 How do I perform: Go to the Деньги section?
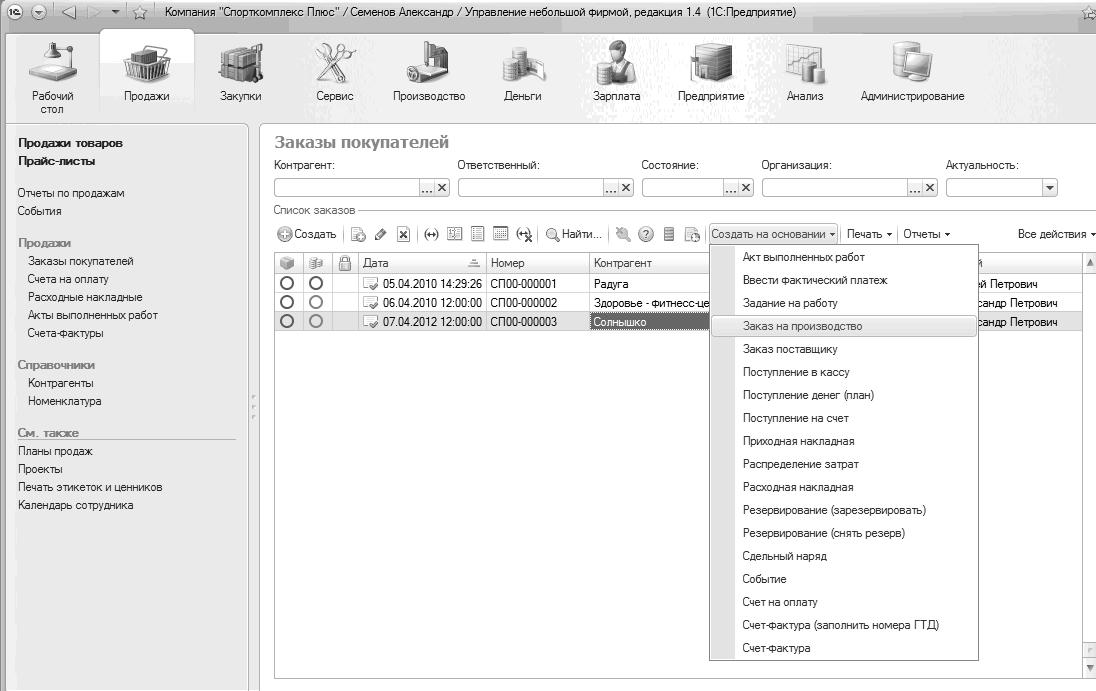(522, 74)
